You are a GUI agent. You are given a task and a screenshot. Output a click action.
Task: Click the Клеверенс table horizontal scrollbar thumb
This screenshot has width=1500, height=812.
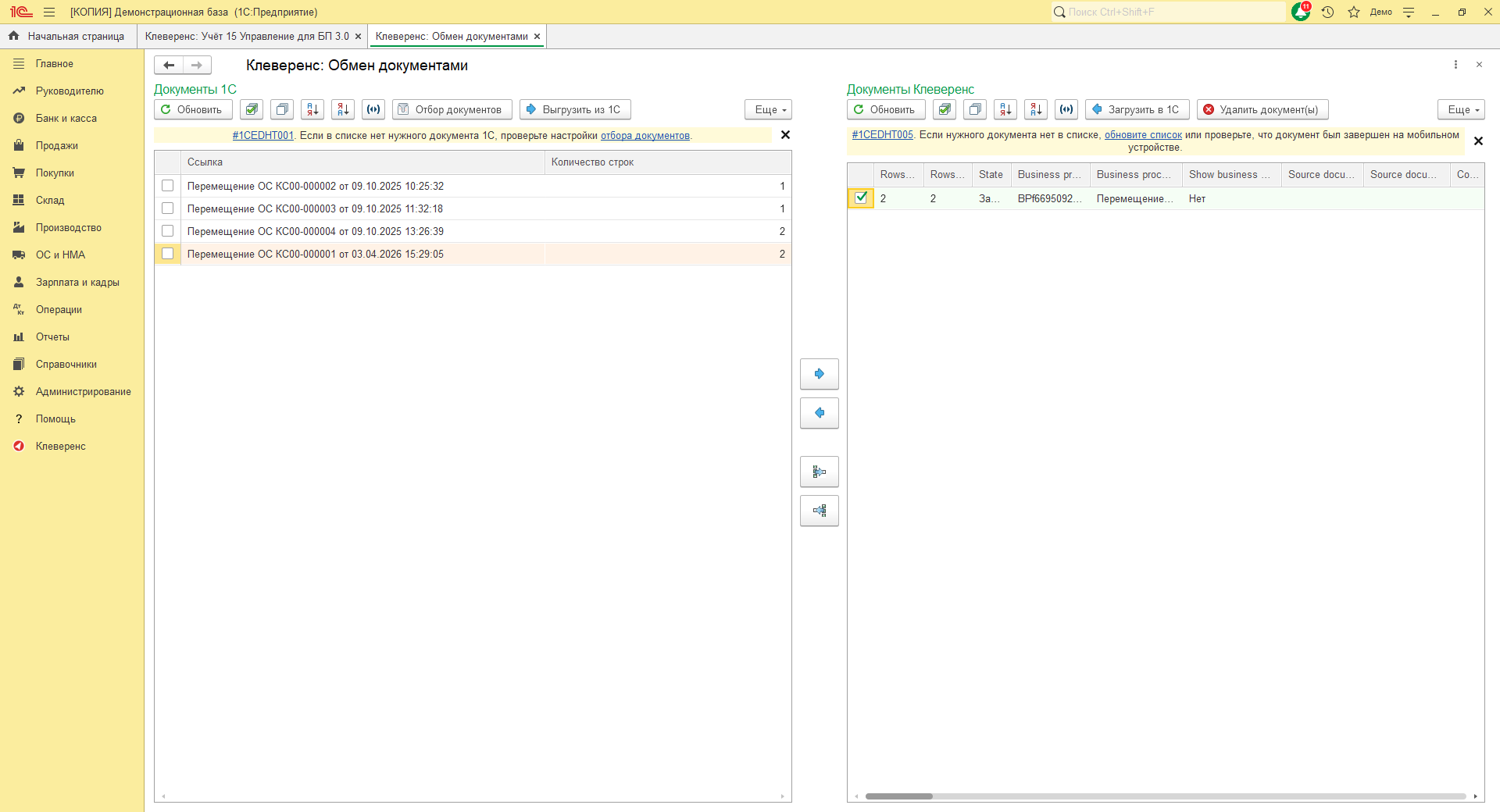(898, 796)
